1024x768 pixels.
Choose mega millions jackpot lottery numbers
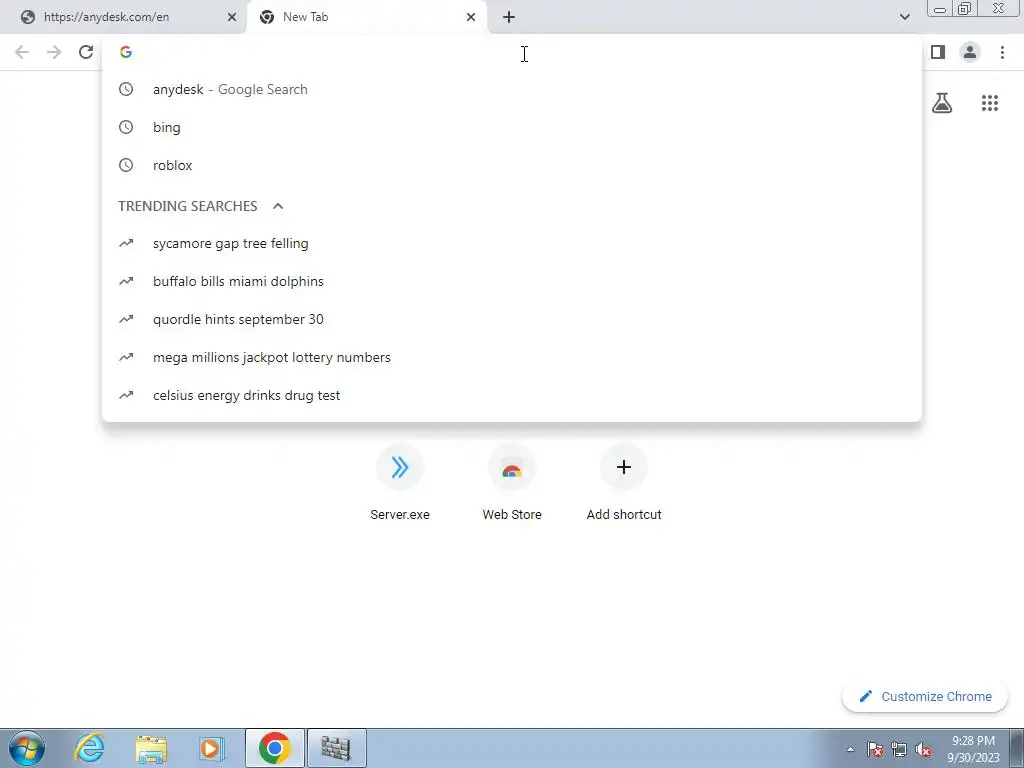click(x=512, y=357)
